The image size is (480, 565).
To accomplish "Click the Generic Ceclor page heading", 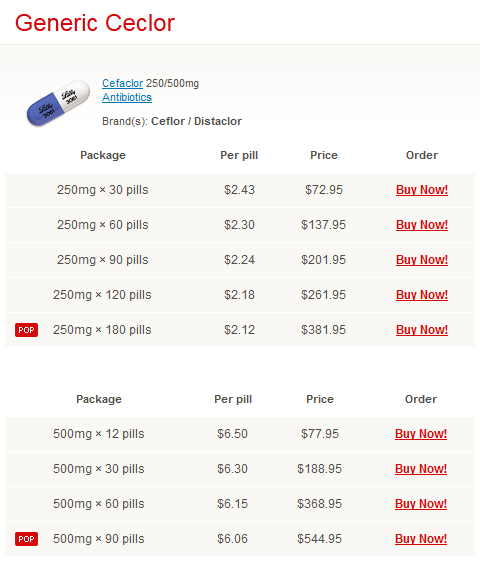I will click(95, 23).
